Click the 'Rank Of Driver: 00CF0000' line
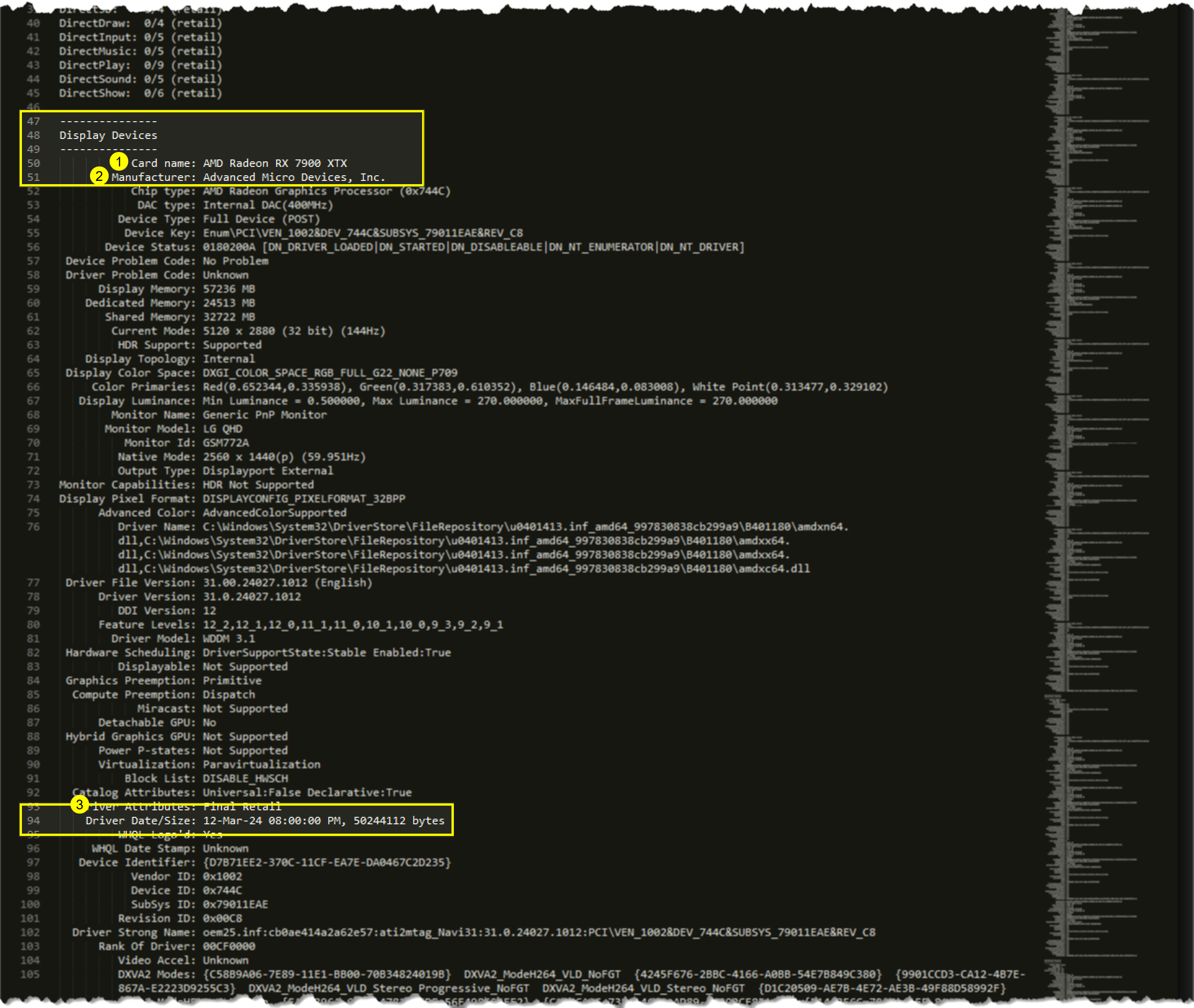The height and width of the screenshot is (1008, 1194). pos(177,947)
